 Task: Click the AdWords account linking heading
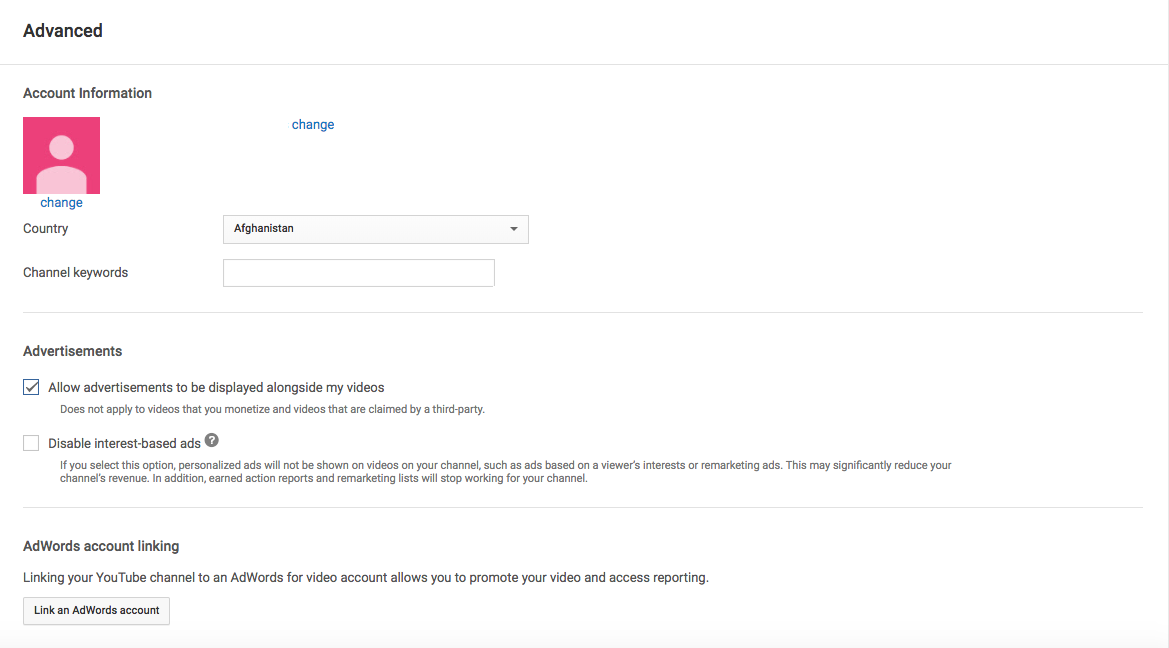[x=101, y=546]
